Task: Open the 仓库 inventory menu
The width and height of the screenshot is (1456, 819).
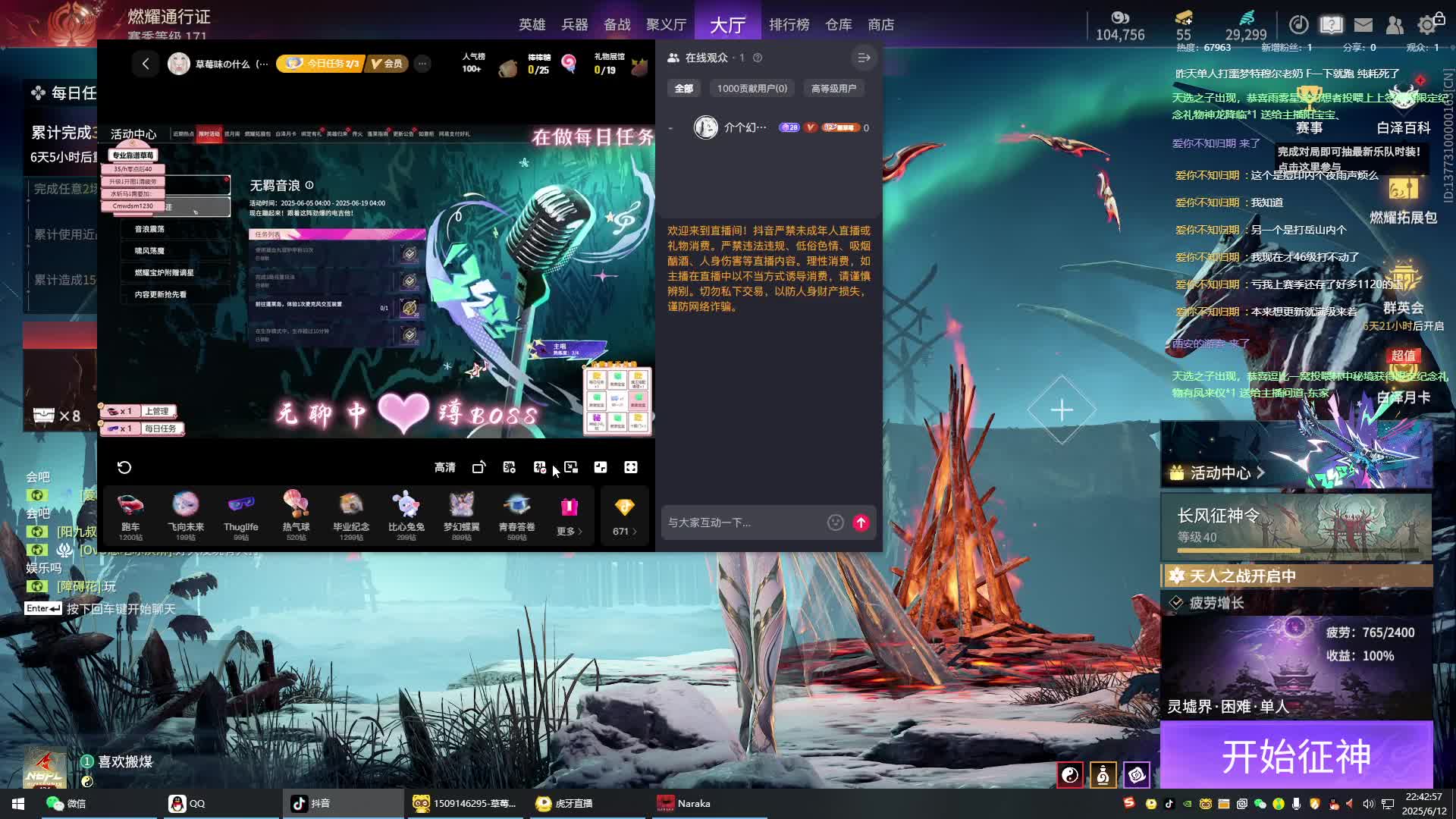Action: [839, 25]
